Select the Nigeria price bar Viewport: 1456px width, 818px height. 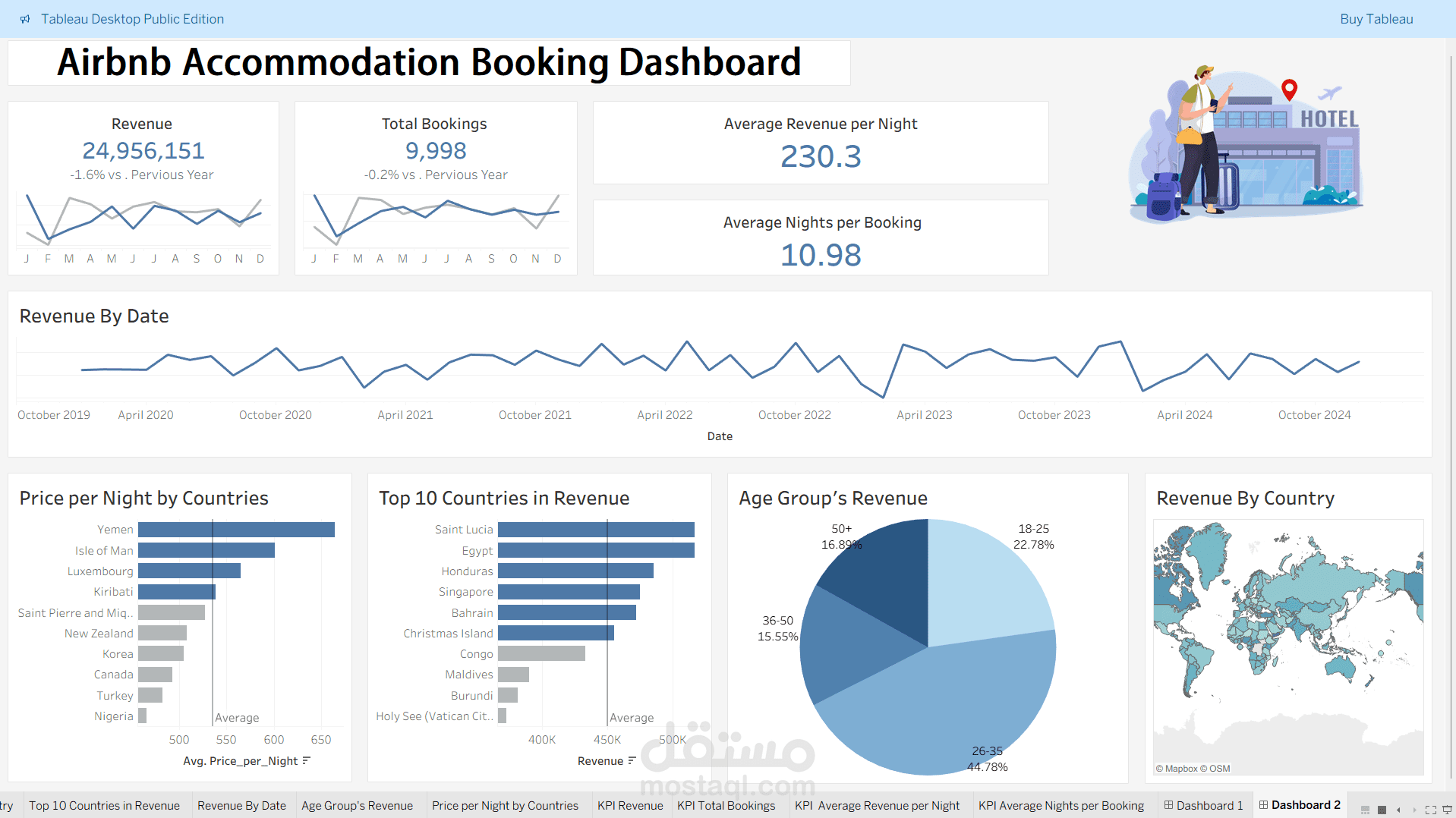(x=142, y=716)
